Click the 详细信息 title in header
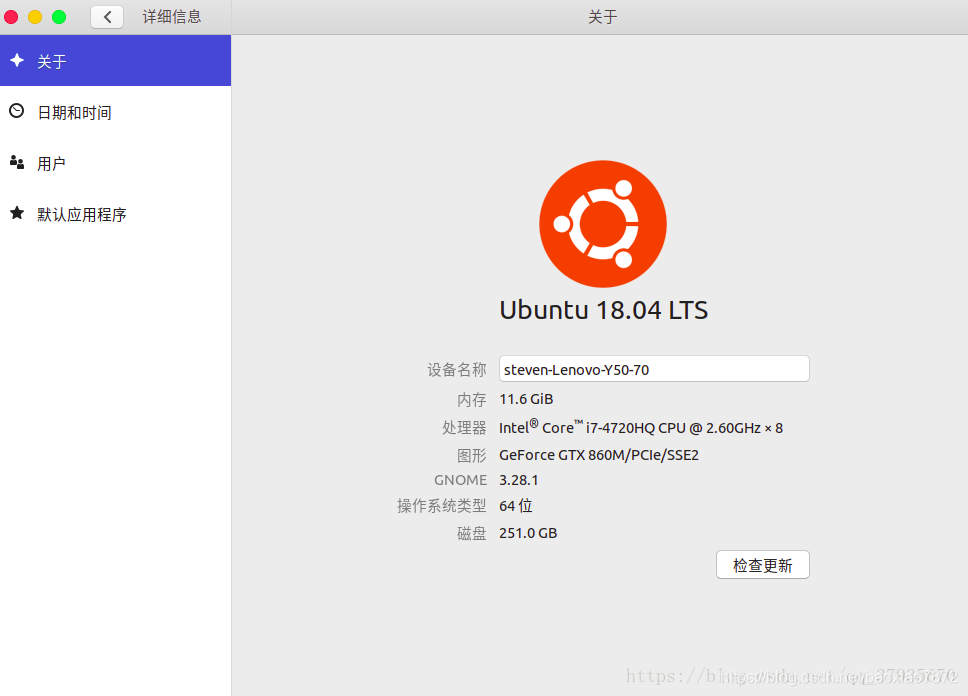Screen dimensions: 968x696 (172, 17)
